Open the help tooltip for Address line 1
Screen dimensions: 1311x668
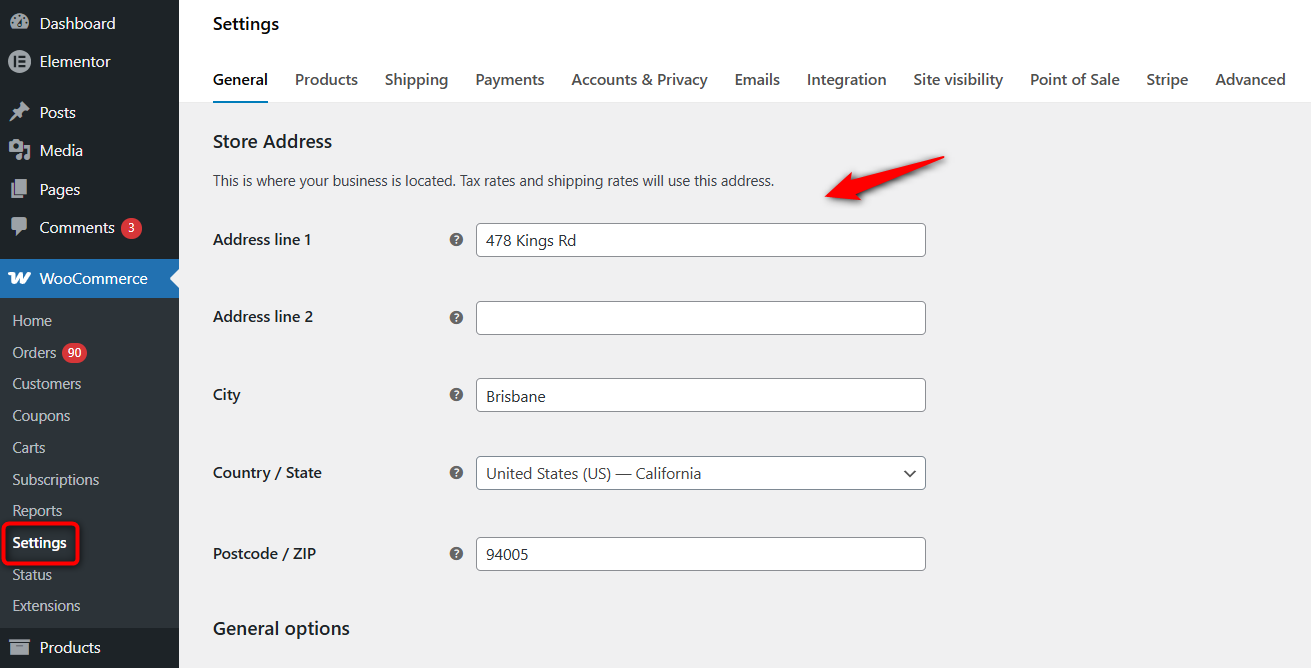[457, 239]
